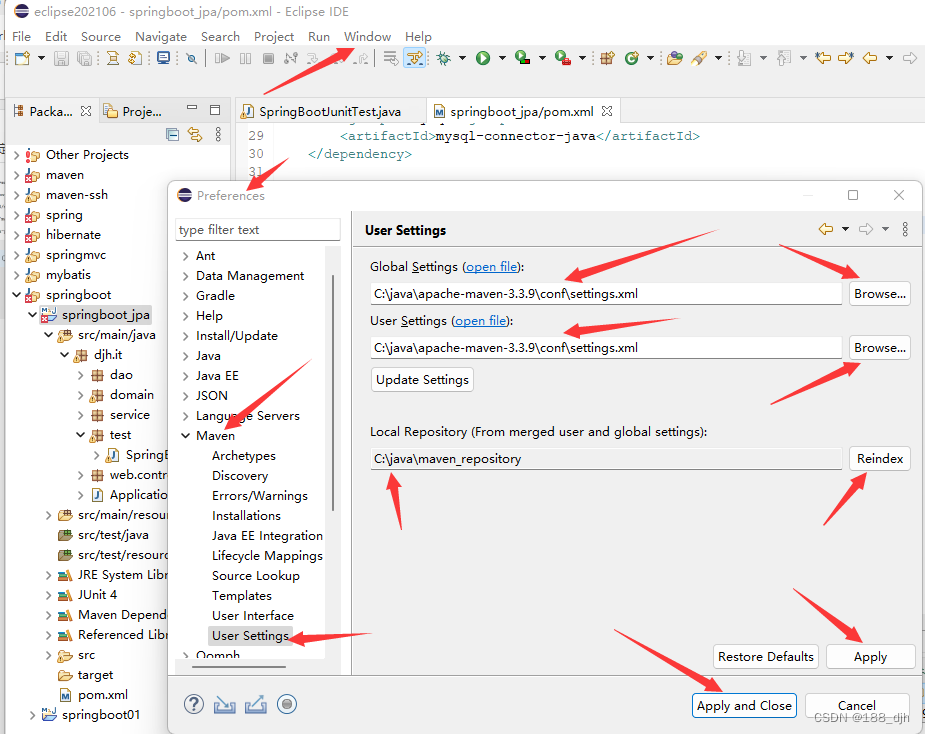The image size is (925, 734).
Task: Click the Coverage run icon
Action: coord(522,57)
